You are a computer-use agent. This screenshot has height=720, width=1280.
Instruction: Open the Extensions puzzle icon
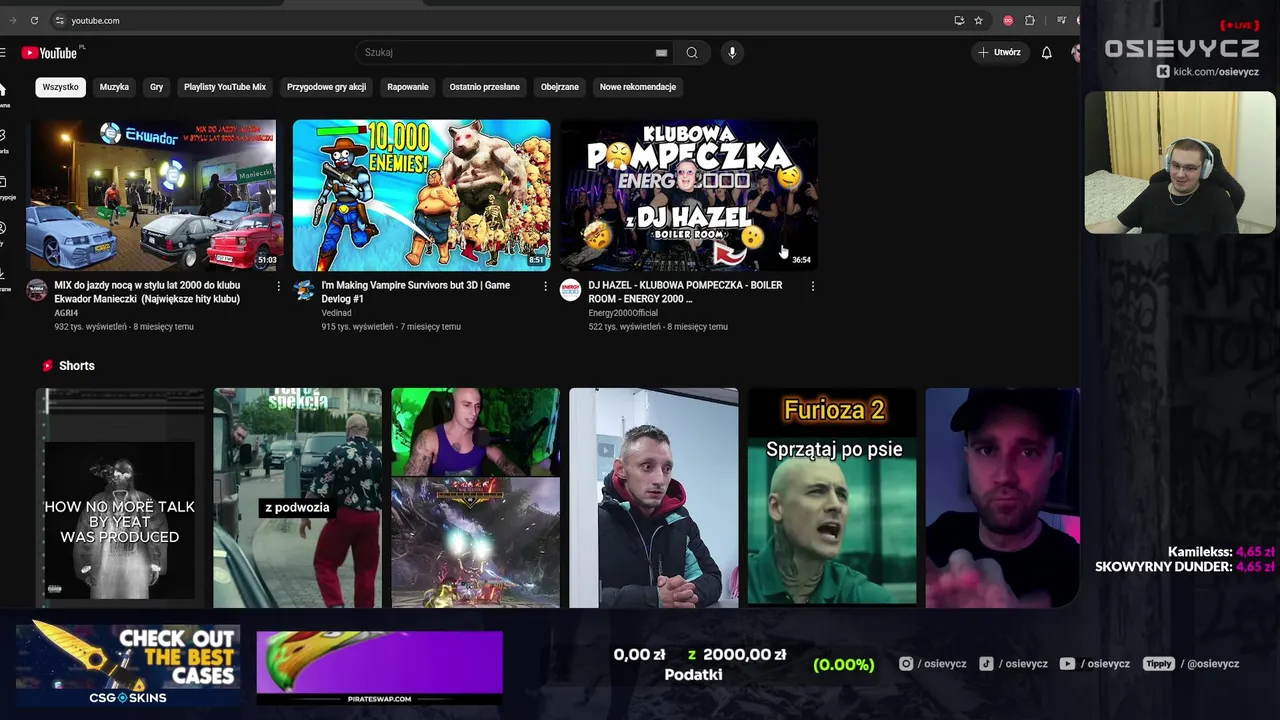tap(1030, 20)
